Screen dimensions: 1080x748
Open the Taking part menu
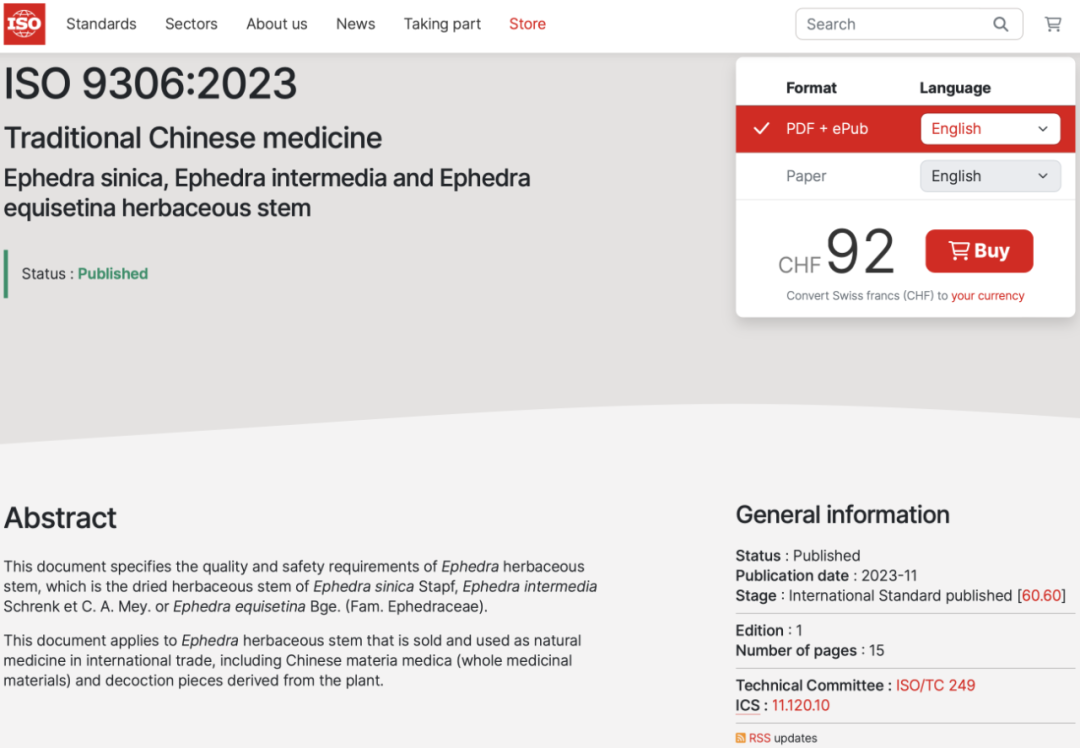tap(442, 24)
